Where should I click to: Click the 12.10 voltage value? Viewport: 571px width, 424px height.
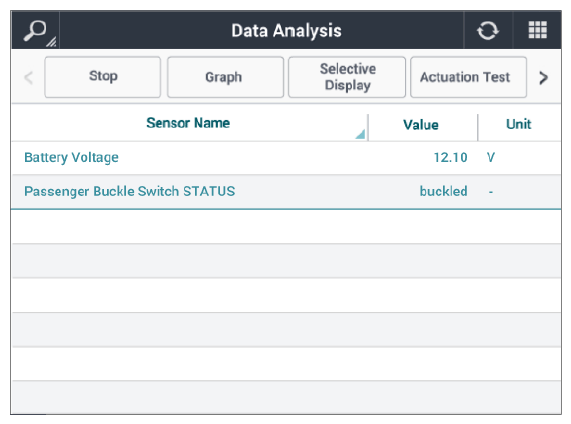pos(450,157)
